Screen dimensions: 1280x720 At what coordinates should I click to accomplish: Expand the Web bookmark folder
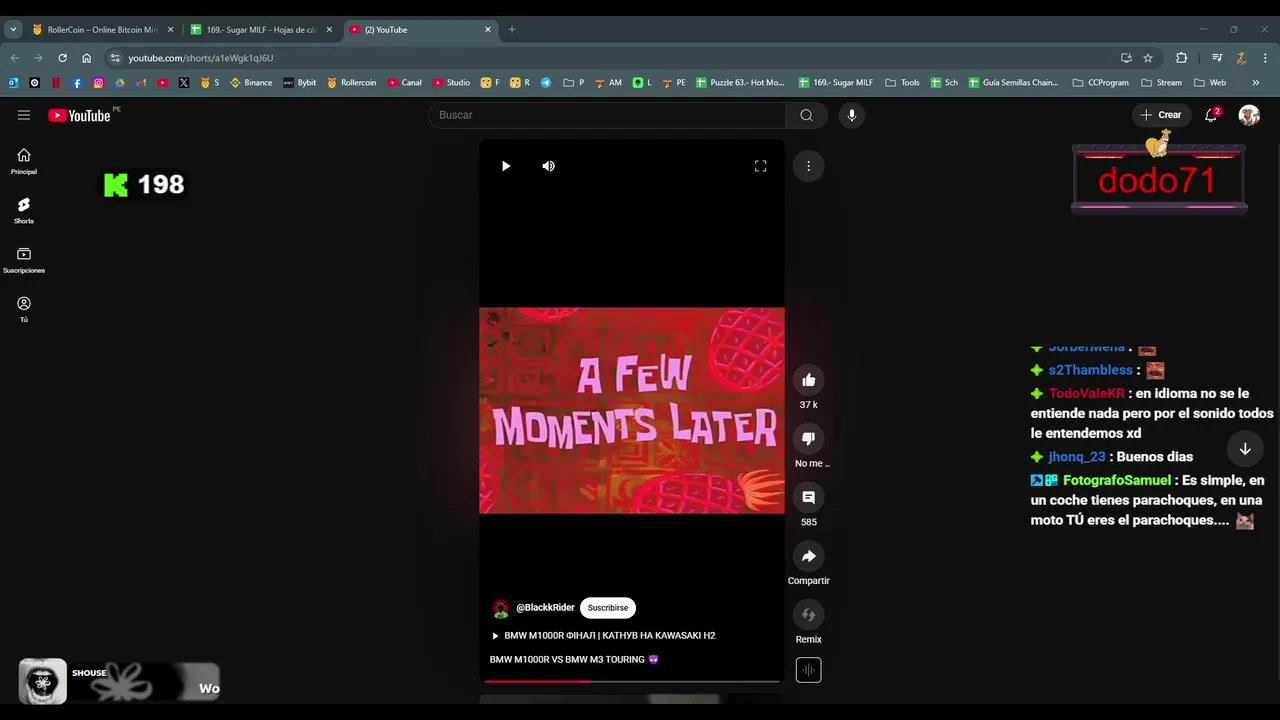click(x=1210, y=83)
